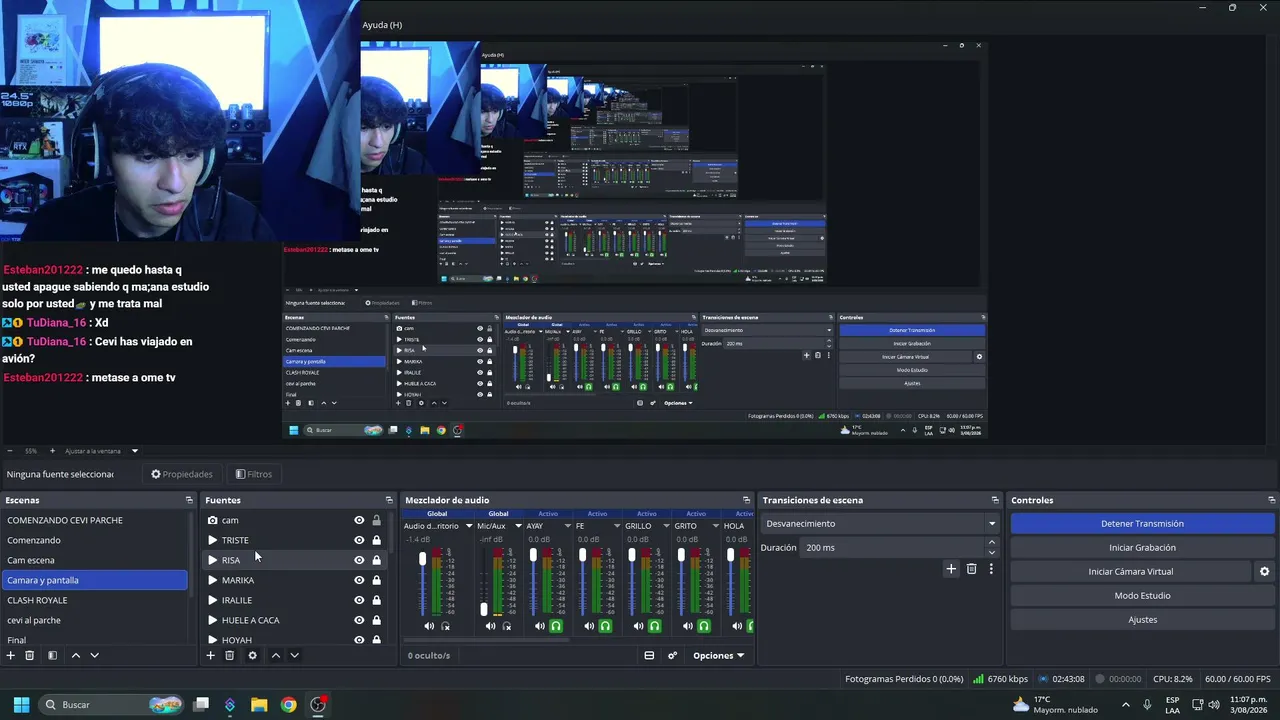Image resolution: width=1280 pixels, height=720 pixels.
Task: Open AYAY channel options dropdown
Action: [x=567, y=526]
